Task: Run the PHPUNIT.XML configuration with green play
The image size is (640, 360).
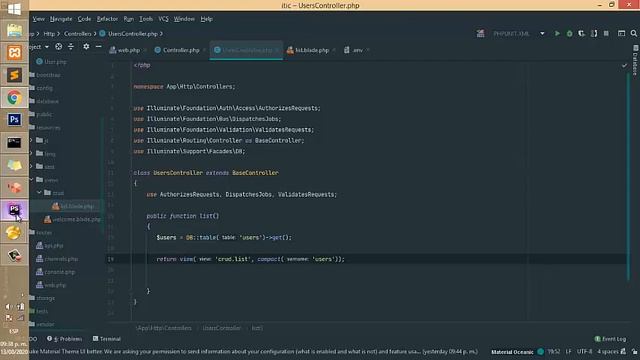Action: [x=557, y=33]
